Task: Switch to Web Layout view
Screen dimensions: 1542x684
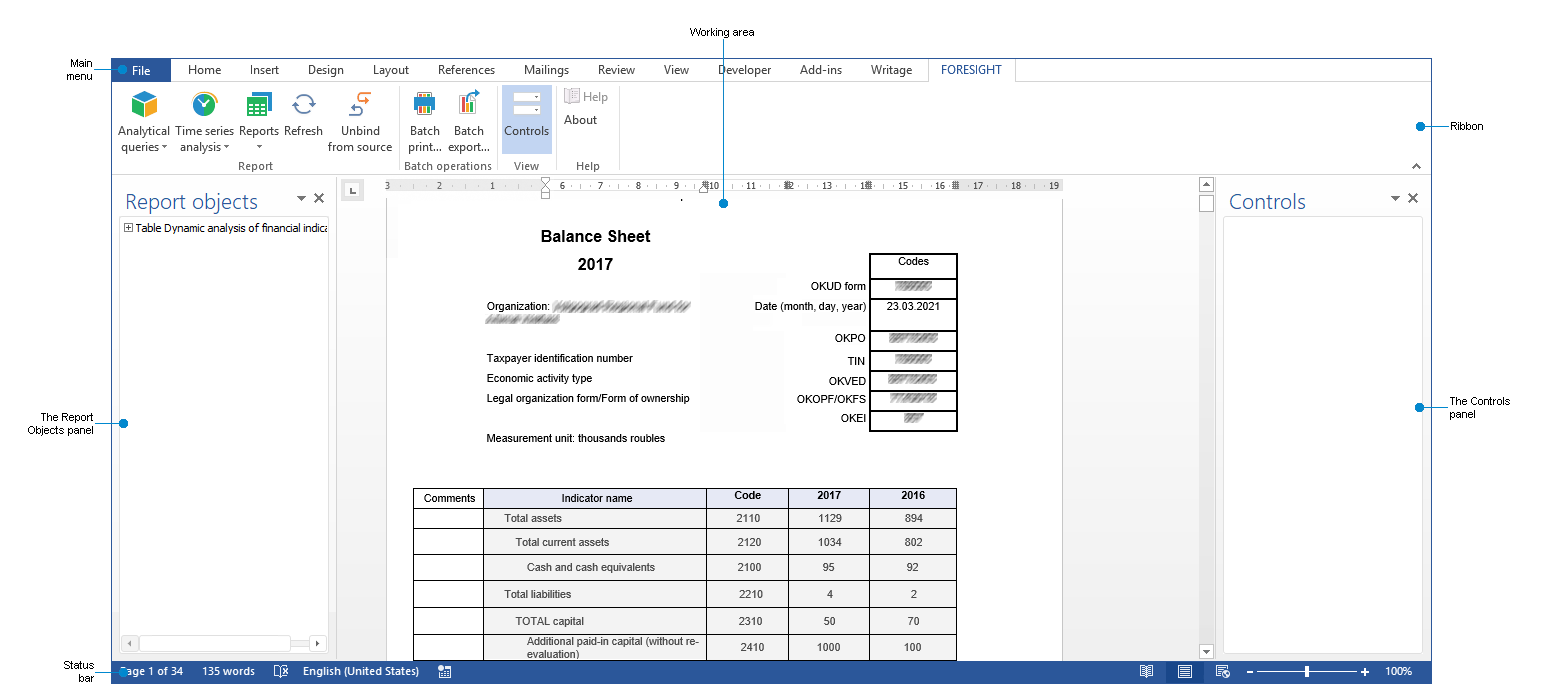Action: [1222, 671]
